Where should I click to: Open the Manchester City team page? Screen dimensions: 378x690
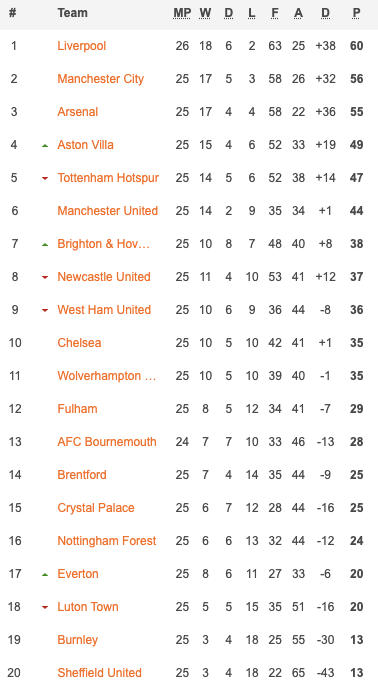point(101,79)
